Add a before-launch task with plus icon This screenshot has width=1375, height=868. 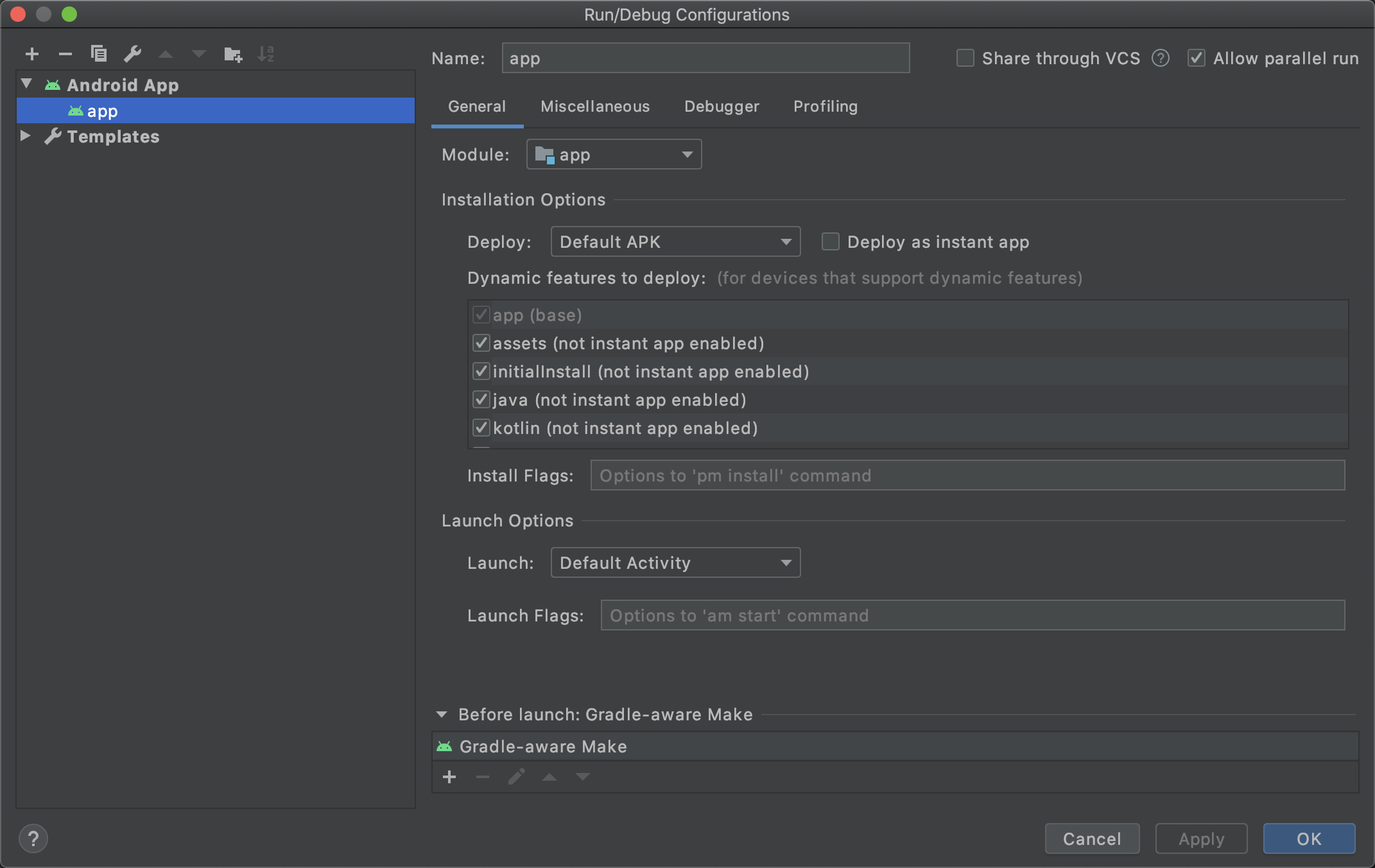(x=449, y=777)
